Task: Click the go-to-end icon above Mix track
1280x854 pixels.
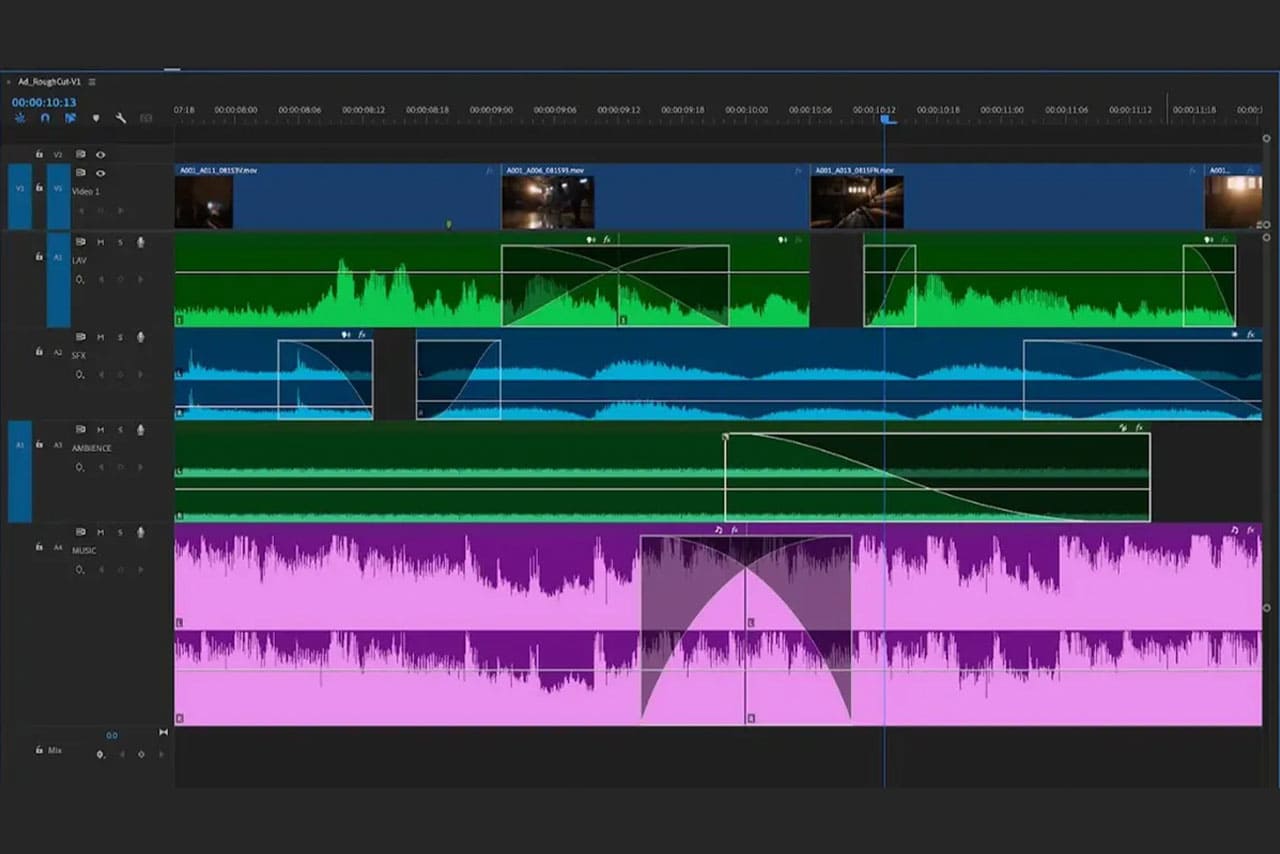Action: click(x=163, y=733)
